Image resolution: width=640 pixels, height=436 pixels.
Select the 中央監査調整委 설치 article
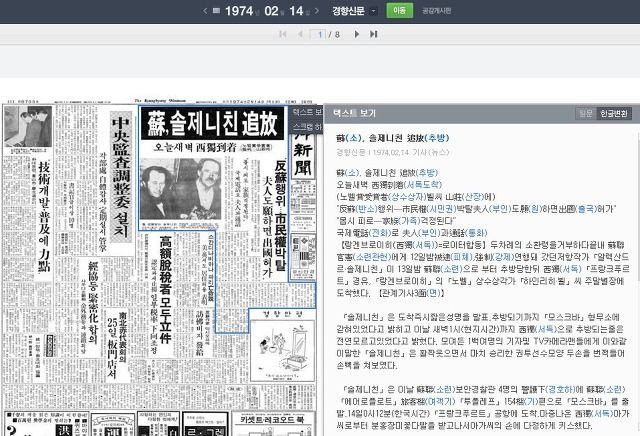pos(121,178)
